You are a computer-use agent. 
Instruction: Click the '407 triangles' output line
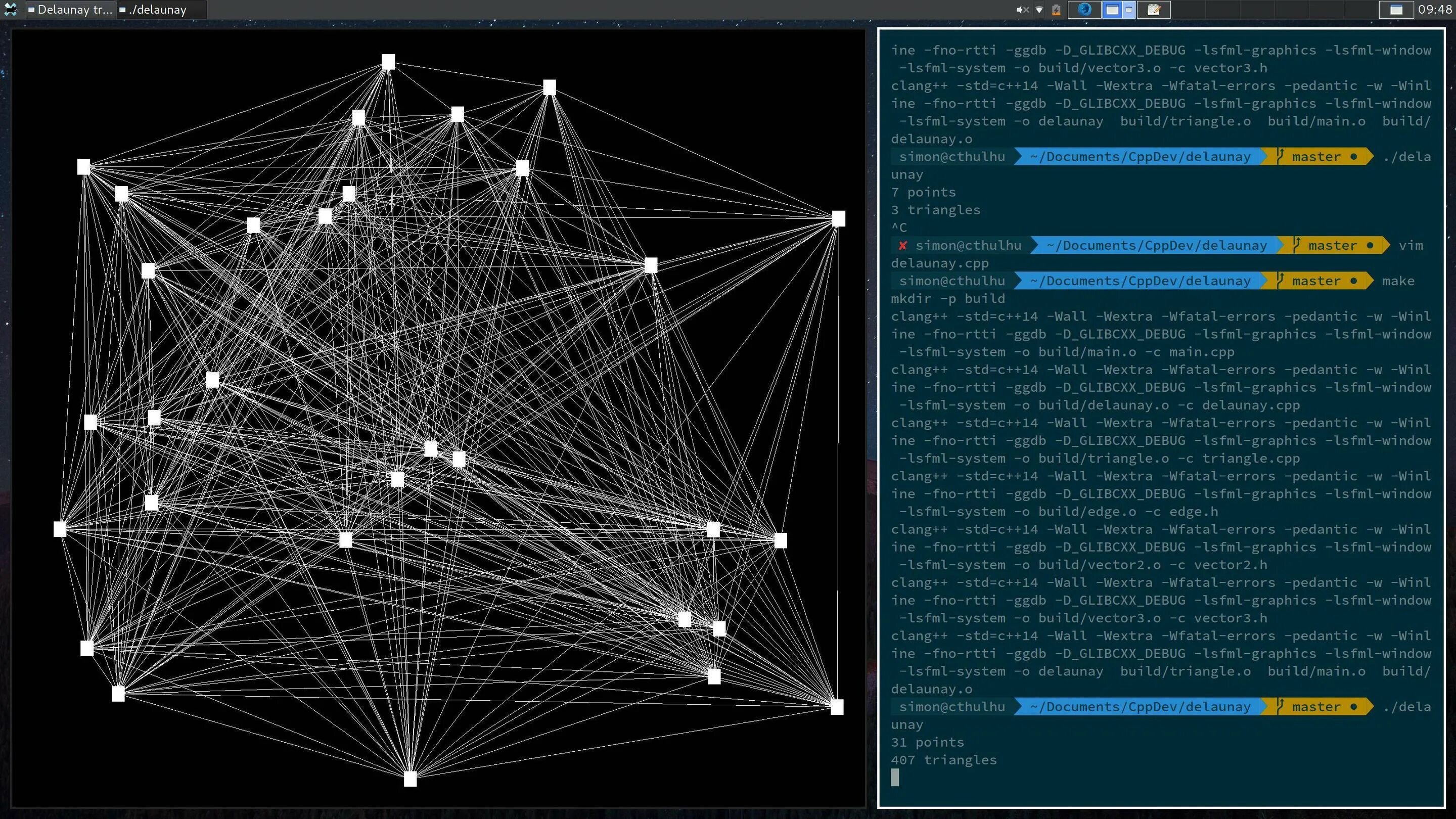[x=943, y=760]
